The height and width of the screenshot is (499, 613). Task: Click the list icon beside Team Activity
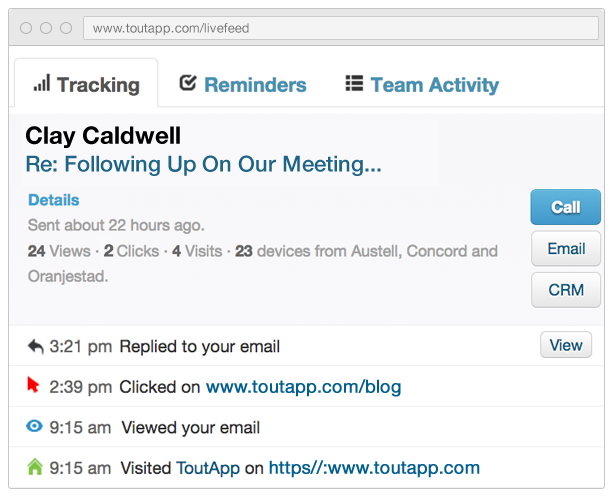click(x=354, y=83)
